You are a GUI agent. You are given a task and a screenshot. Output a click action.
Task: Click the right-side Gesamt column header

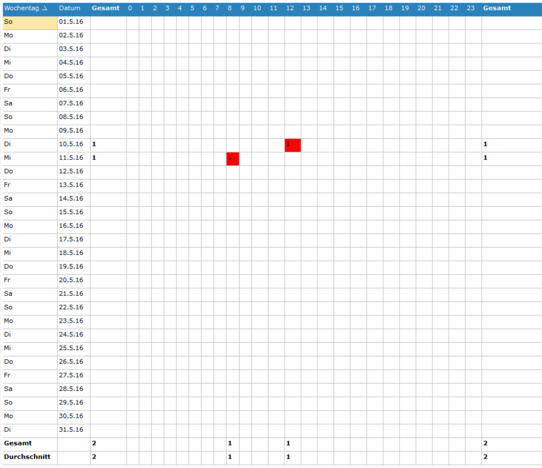tap(497, 8)
